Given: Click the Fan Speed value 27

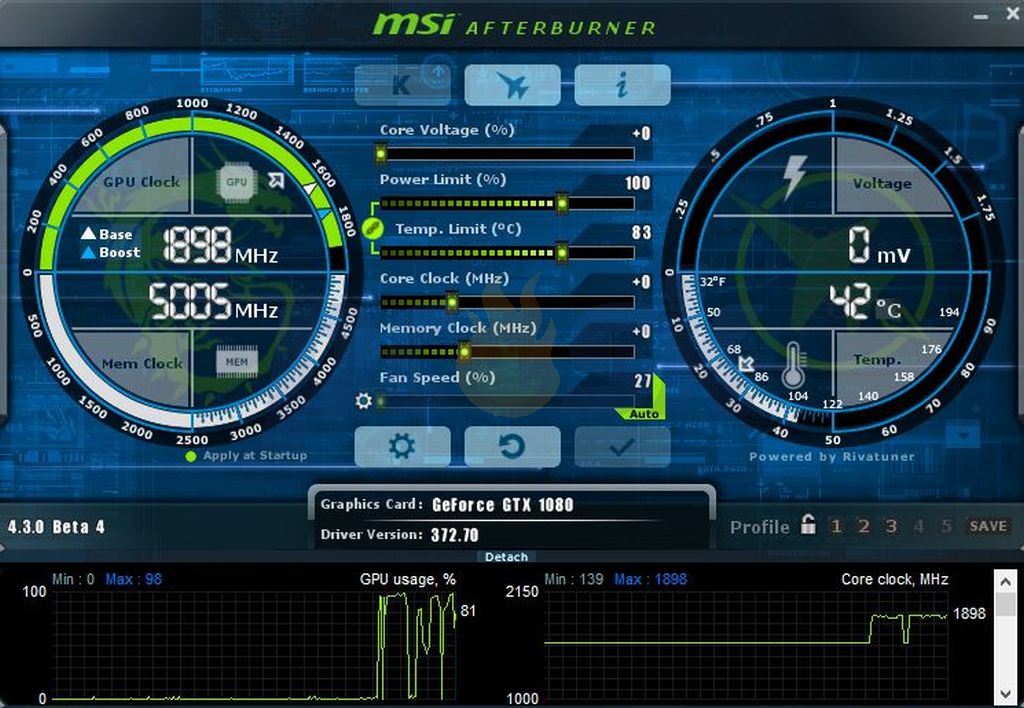Looking at the screenshot, I should point(643,380).
